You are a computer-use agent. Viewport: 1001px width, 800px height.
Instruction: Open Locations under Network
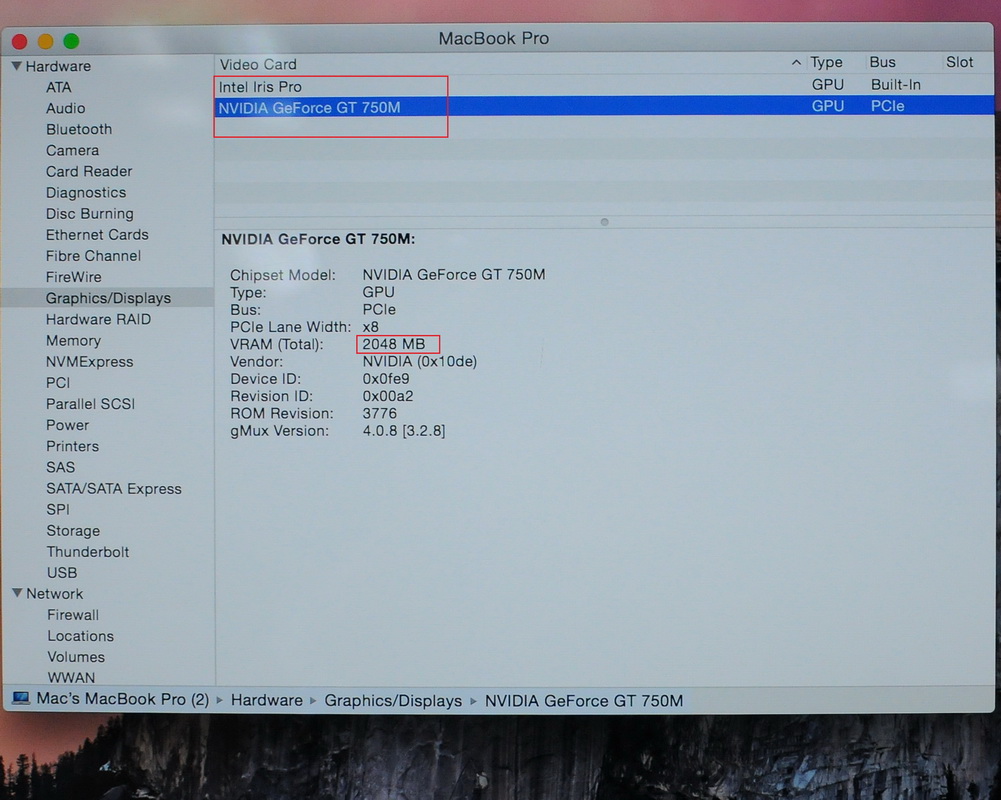pos(80,637)
